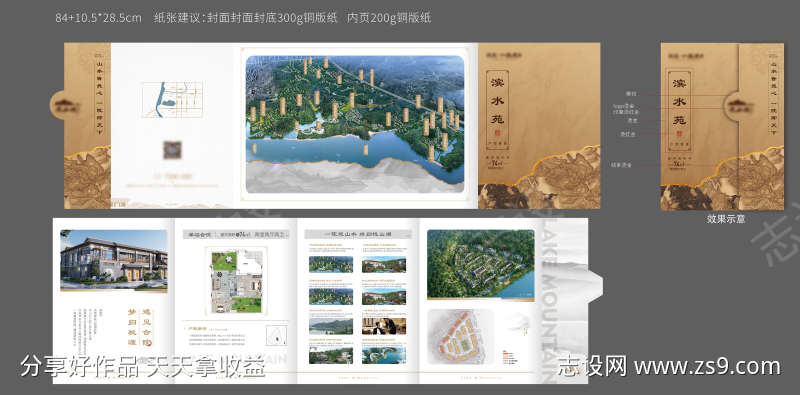Select the small location map with blue river

click(x=172, y=100)
